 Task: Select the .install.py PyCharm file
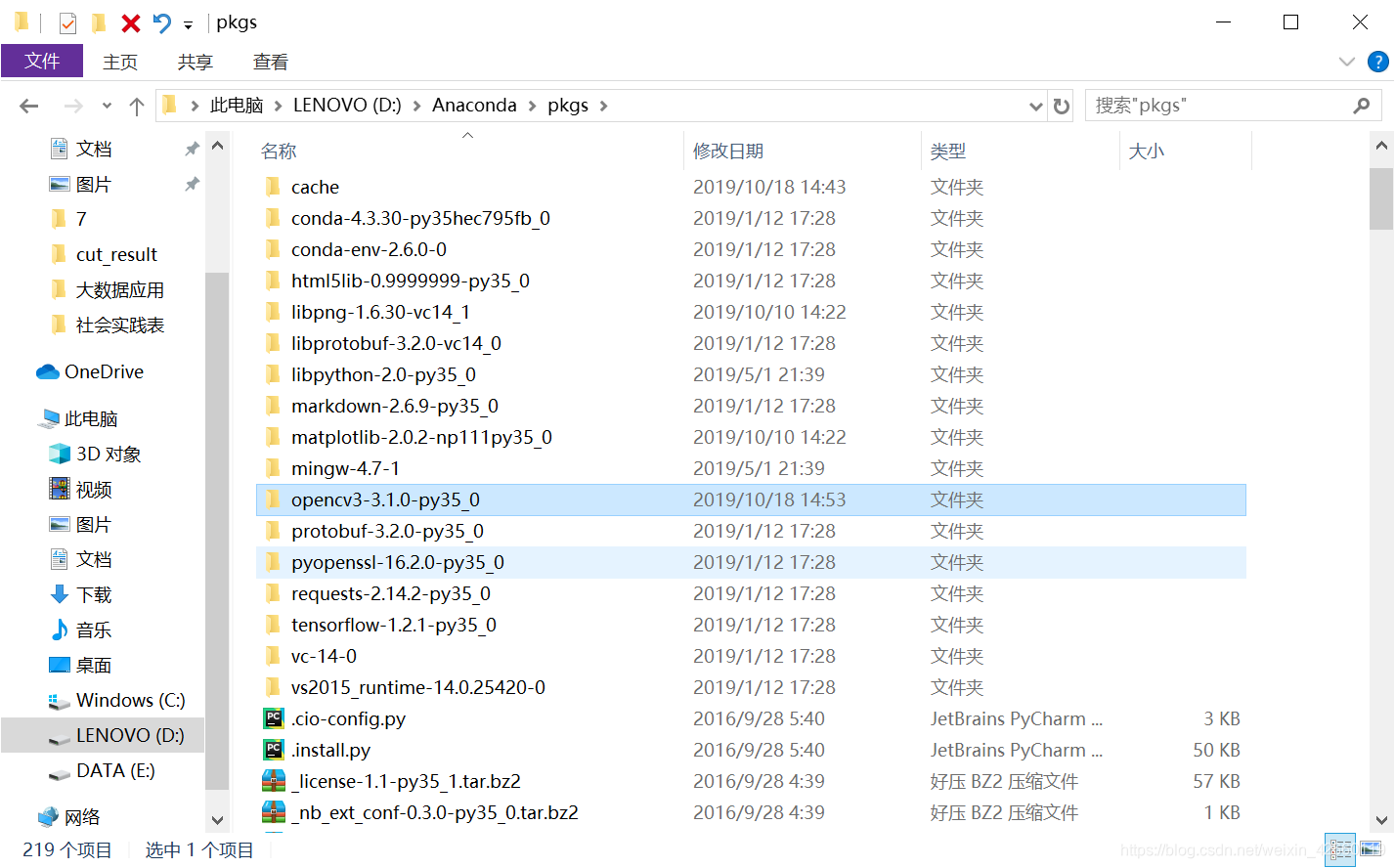pyautogui.click(x=751, y=750)
